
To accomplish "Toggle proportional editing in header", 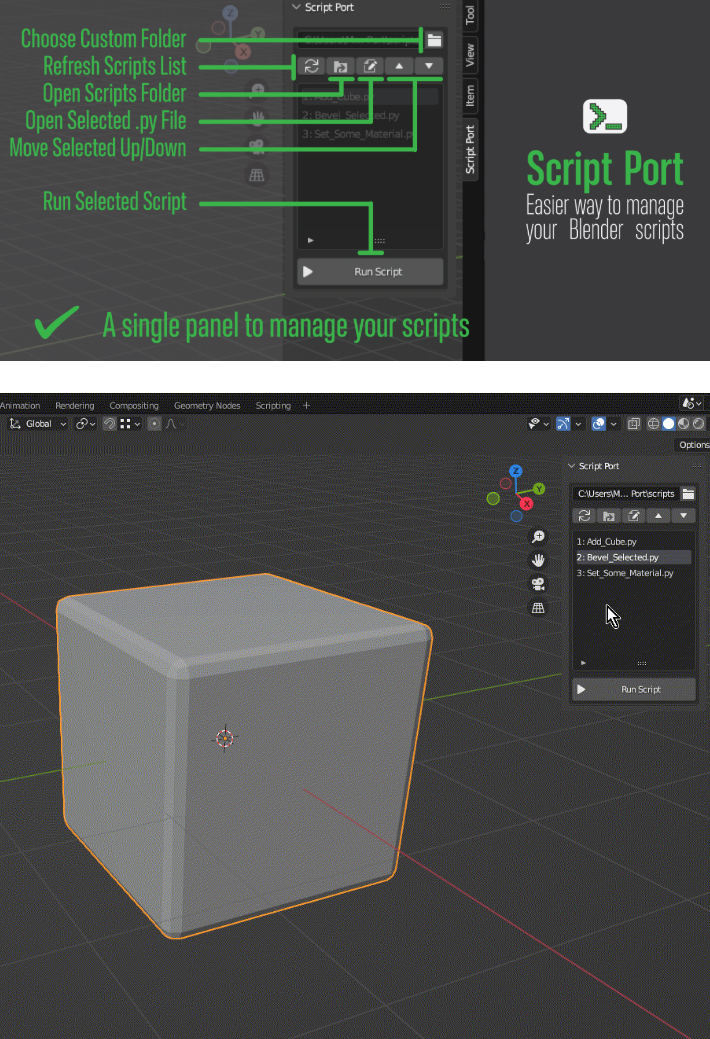I will pyautogui.click(x=154, y=423).
